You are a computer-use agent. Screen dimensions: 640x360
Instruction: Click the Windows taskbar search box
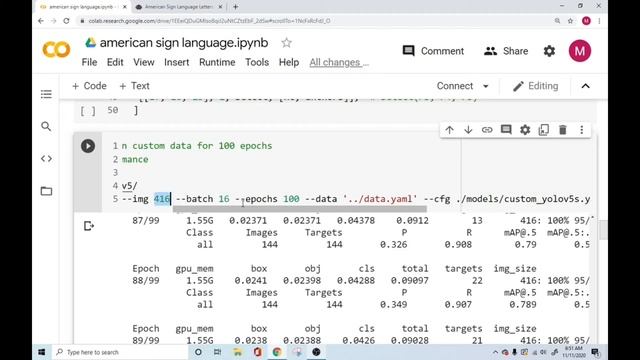(121, 352)
